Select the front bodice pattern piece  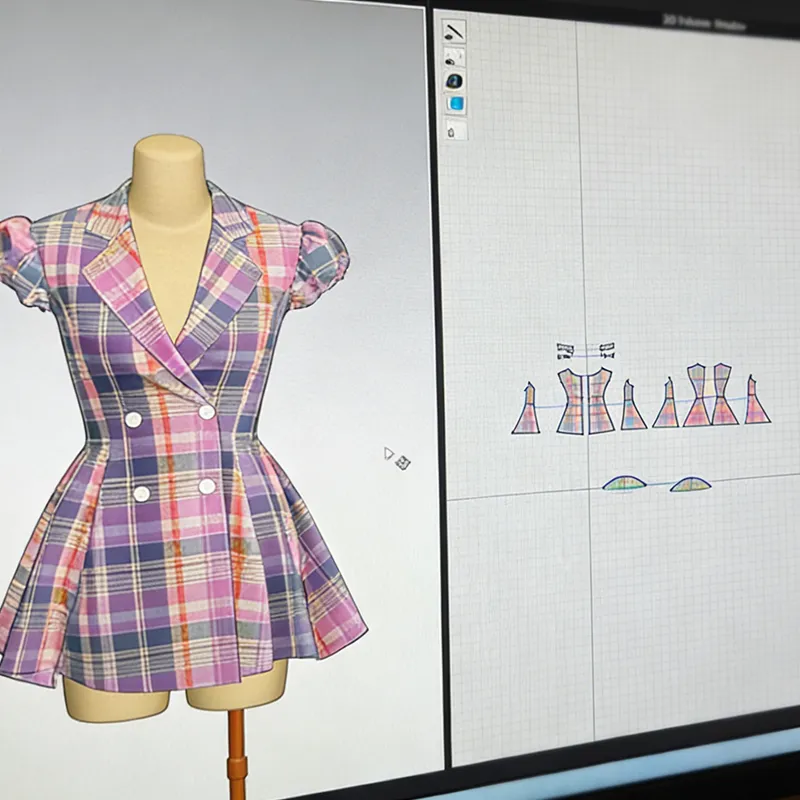point(584,400)
